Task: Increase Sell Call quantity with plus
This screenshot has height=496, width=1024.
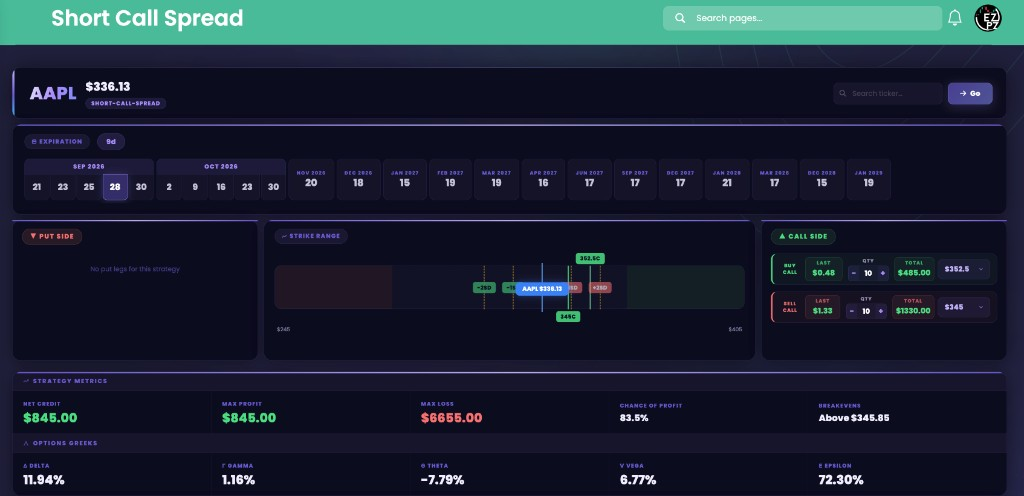Action: coord(882,311)
